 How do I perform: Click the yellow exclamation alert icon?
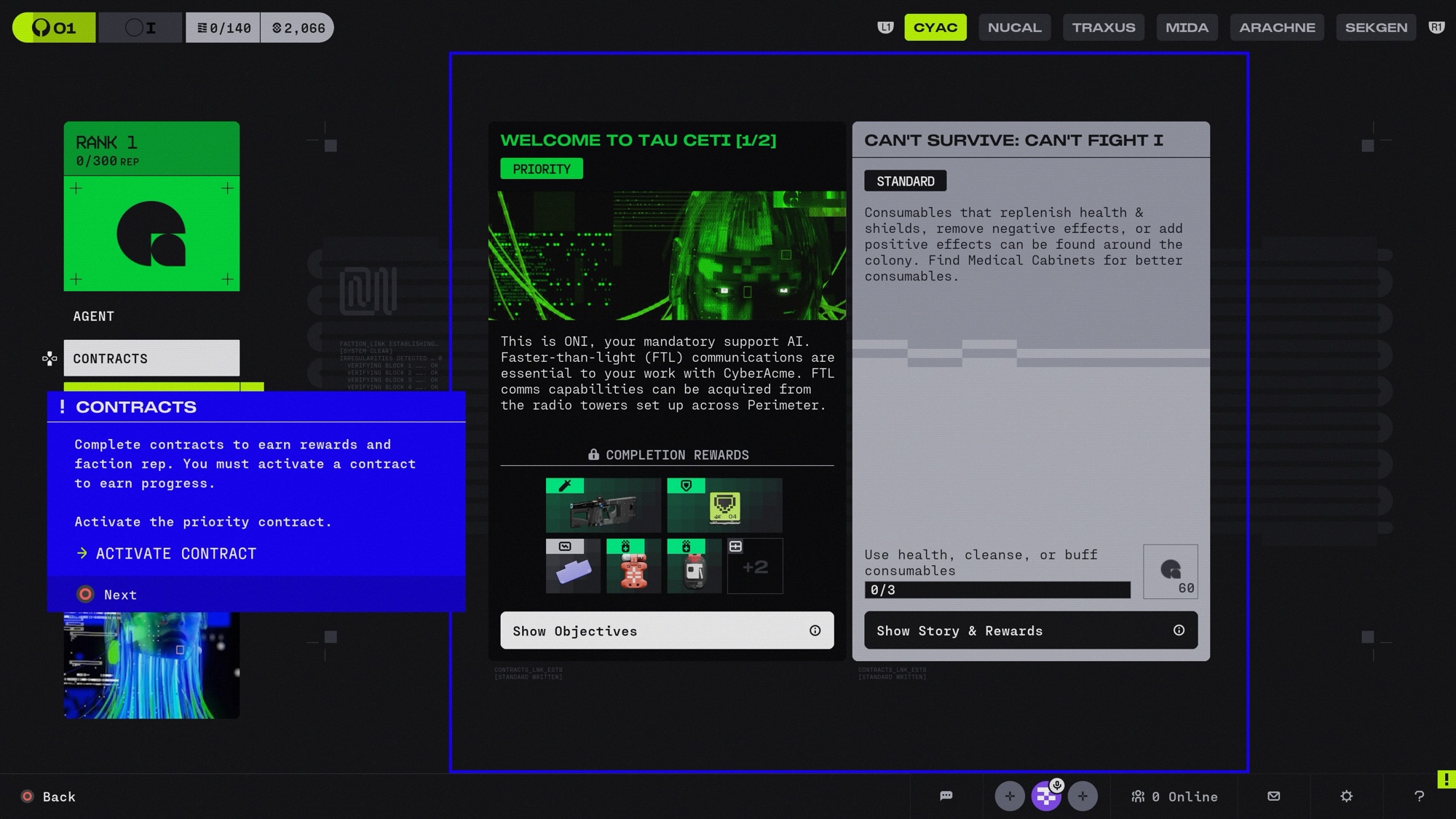coord(1446,779)
